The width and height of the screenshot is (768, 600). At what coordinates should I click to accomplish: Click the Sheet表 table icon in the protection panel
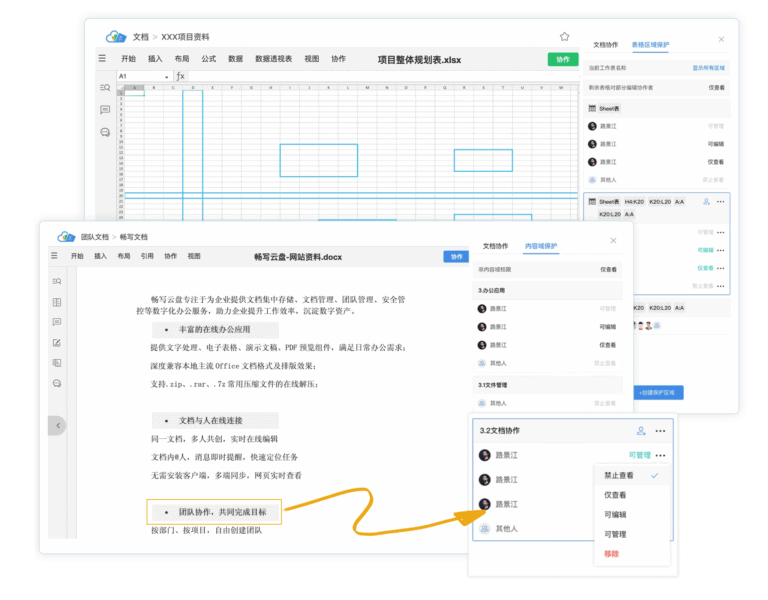pyautogui.click(x=592, y=108)
